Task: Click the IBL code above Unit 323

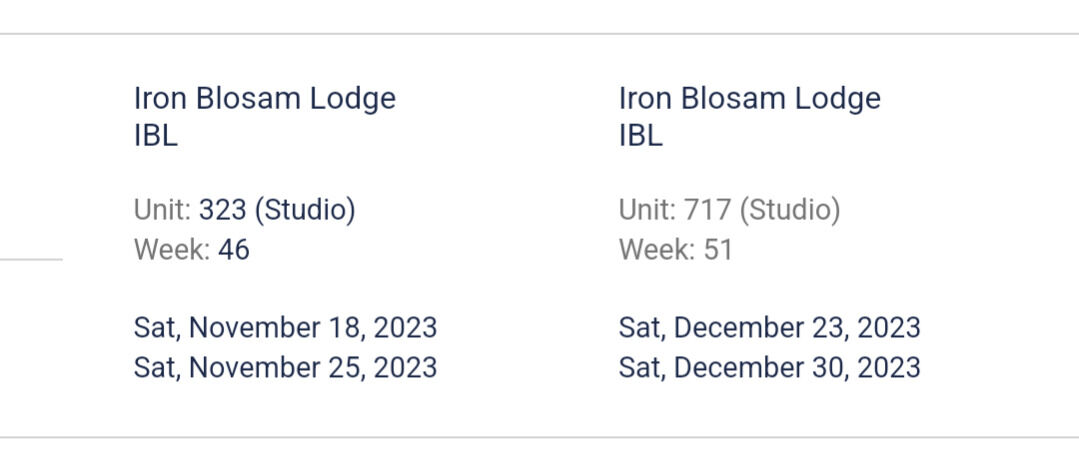Action: (x=156, y=136)
